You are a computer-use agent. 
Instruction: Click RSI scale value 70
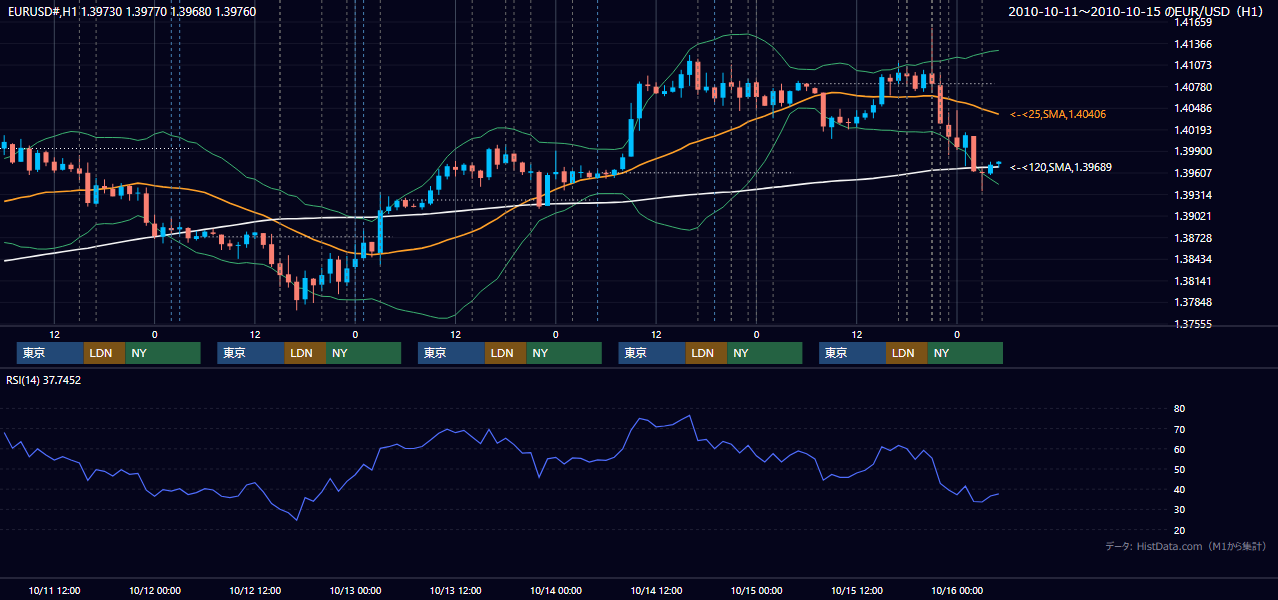click(x=1179, y=429)
